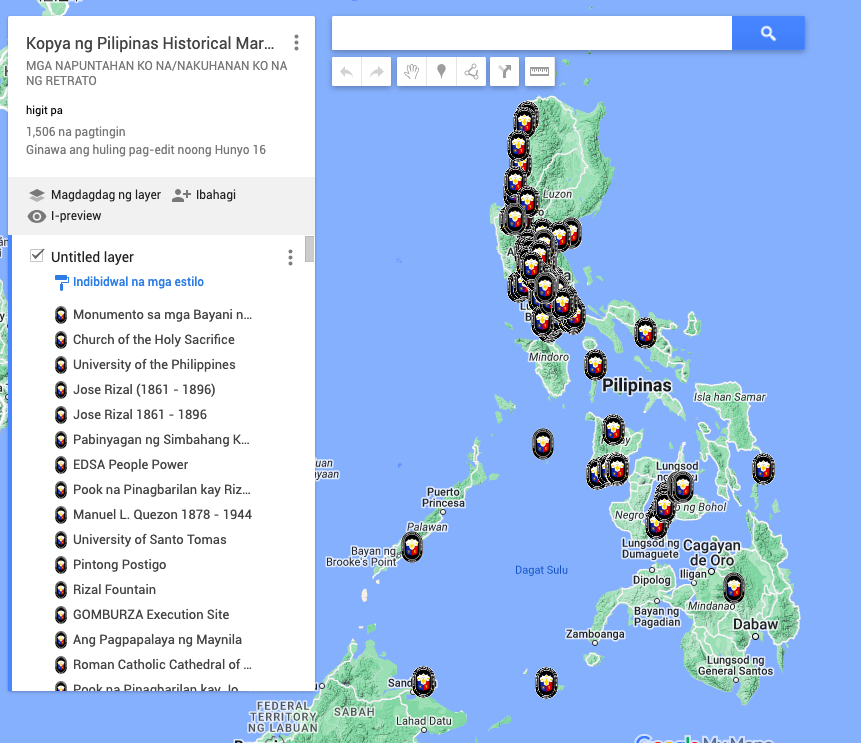This screenshot has height=743, width=861.
Task: Click the Undo arrow in the toolbar
Action: pos(346,71)
